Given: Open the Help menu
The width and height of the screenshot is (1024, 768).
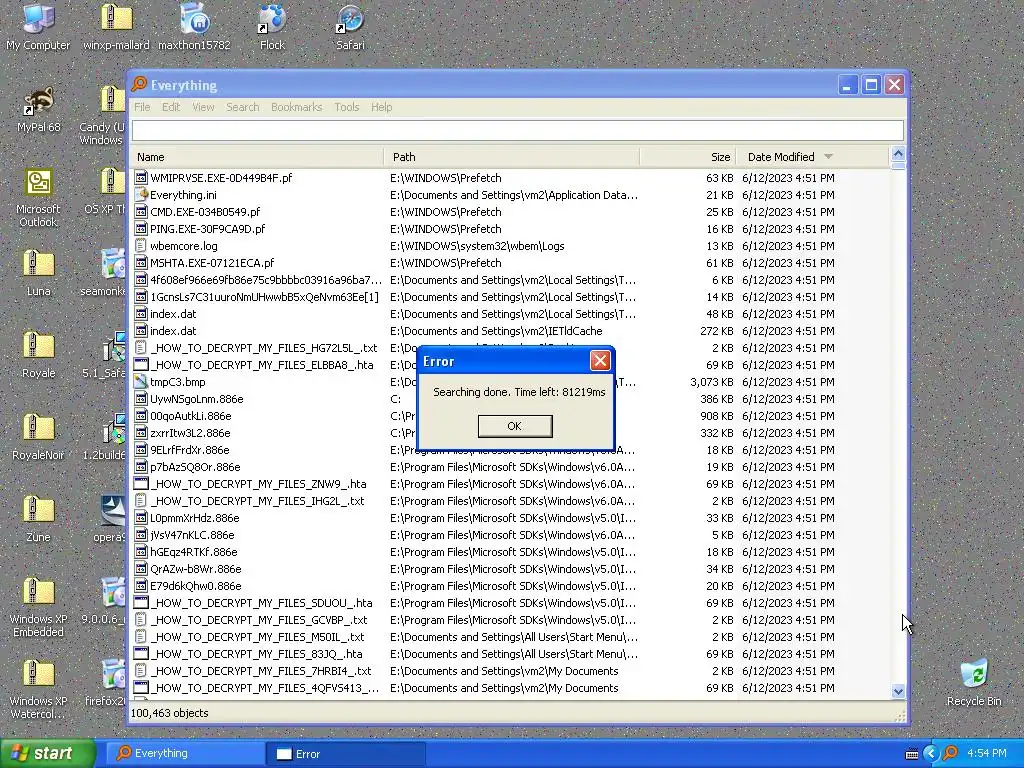Looking at the screenshot, I should (x=381, y=107).
